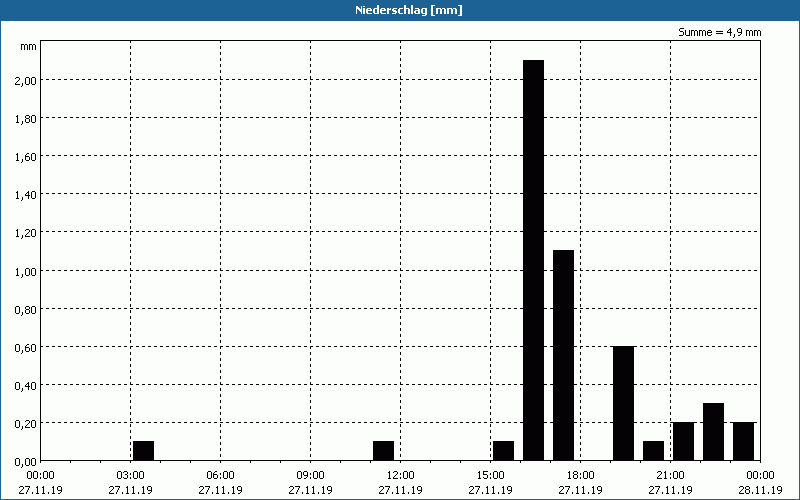Click the 1,20 y-axis value

[x=26, y=233]
